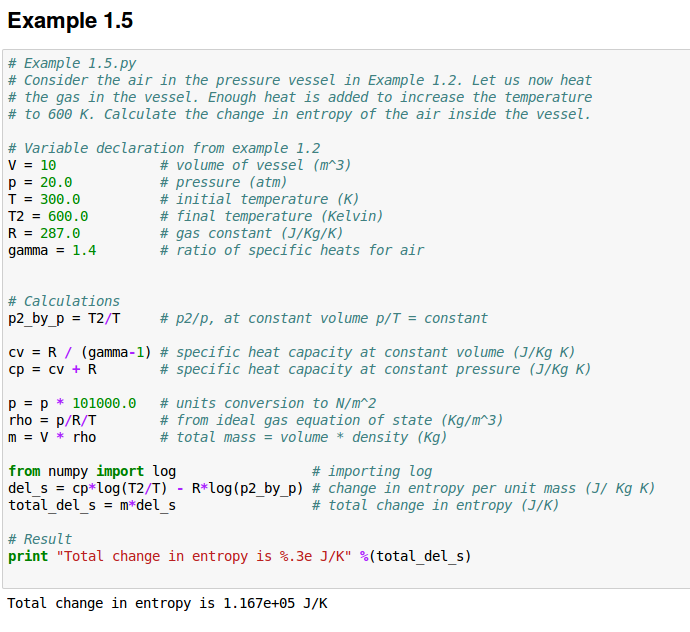Click the "p = 20.0" pressure assignment
Screen dimensions: 690x632
[x=40, y=182]
